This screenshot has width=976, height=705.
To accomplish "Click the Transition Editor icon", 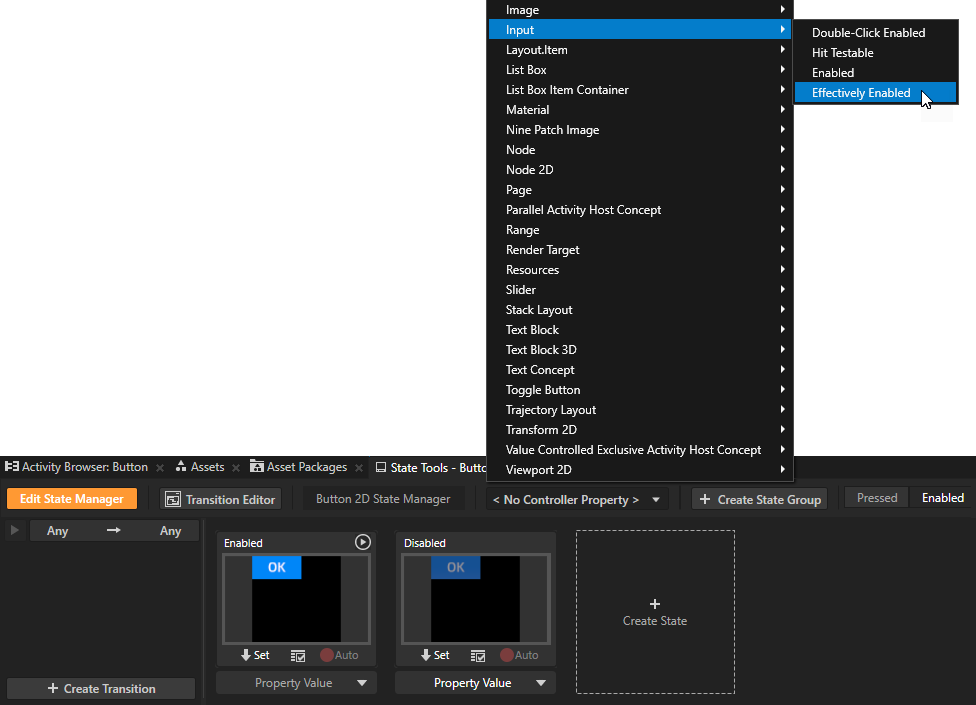I will (174, 499).
